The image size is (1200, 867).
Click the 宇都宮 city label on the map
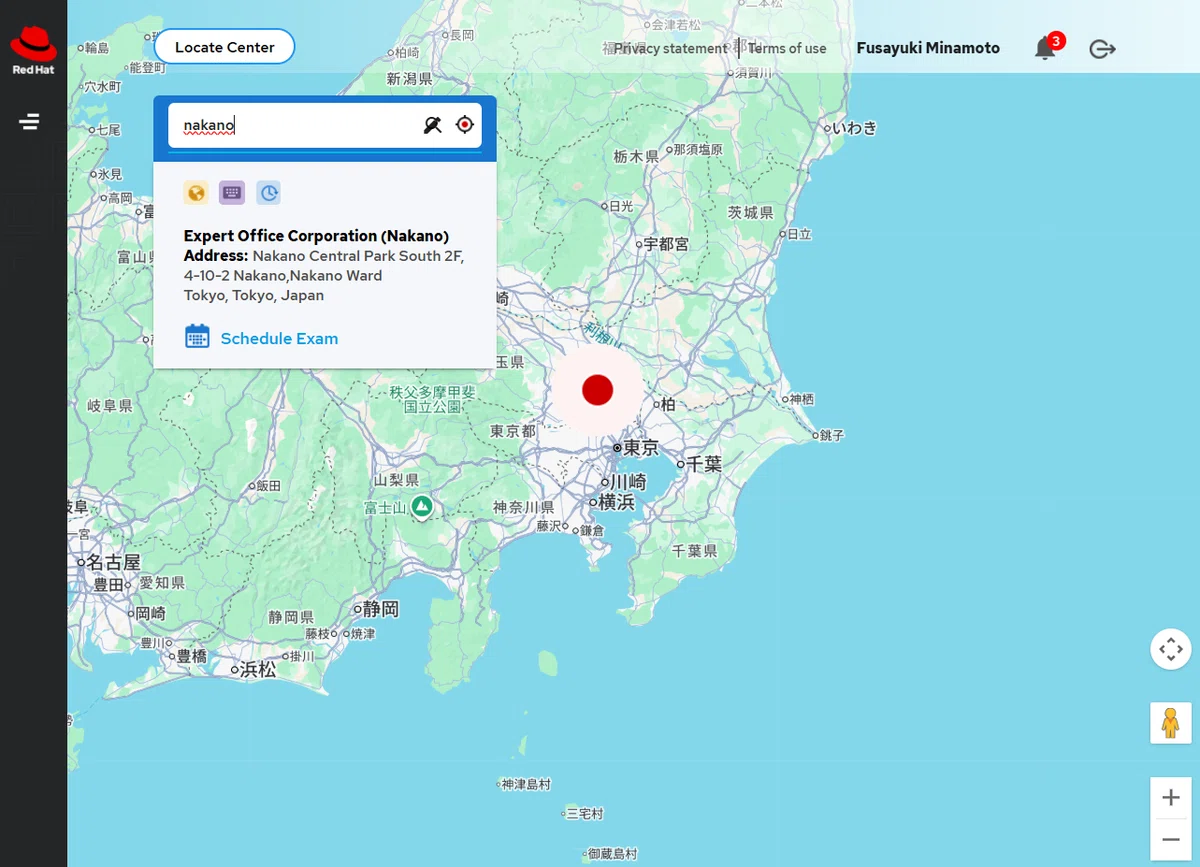(666, 244)
